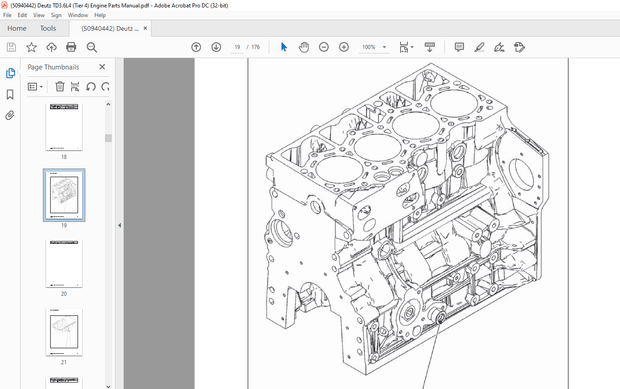Open the fit page options tool
The image size is (620, 389).
pos(406,47)
